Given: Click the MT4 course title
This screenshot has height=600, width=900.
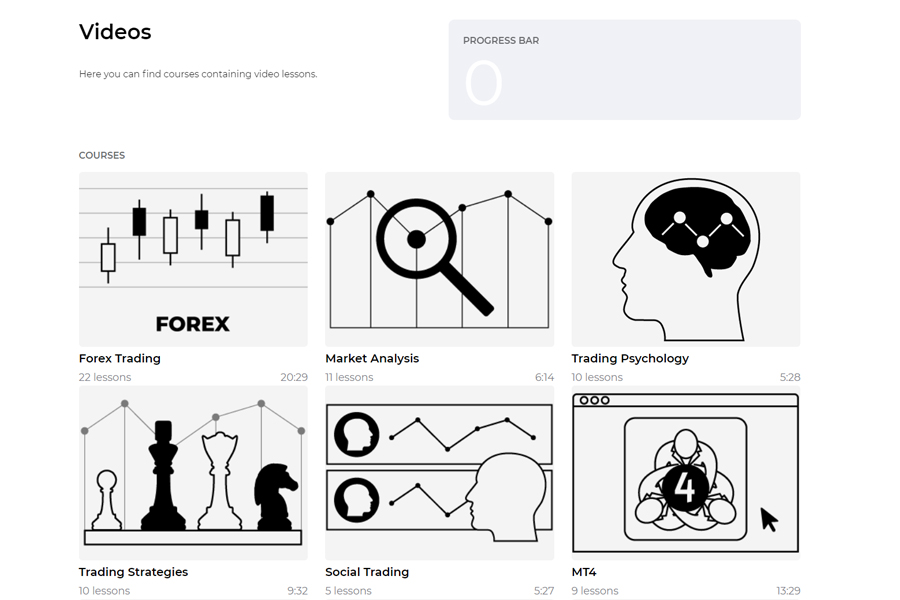Looking at the screenshot, I should (584, 572).
